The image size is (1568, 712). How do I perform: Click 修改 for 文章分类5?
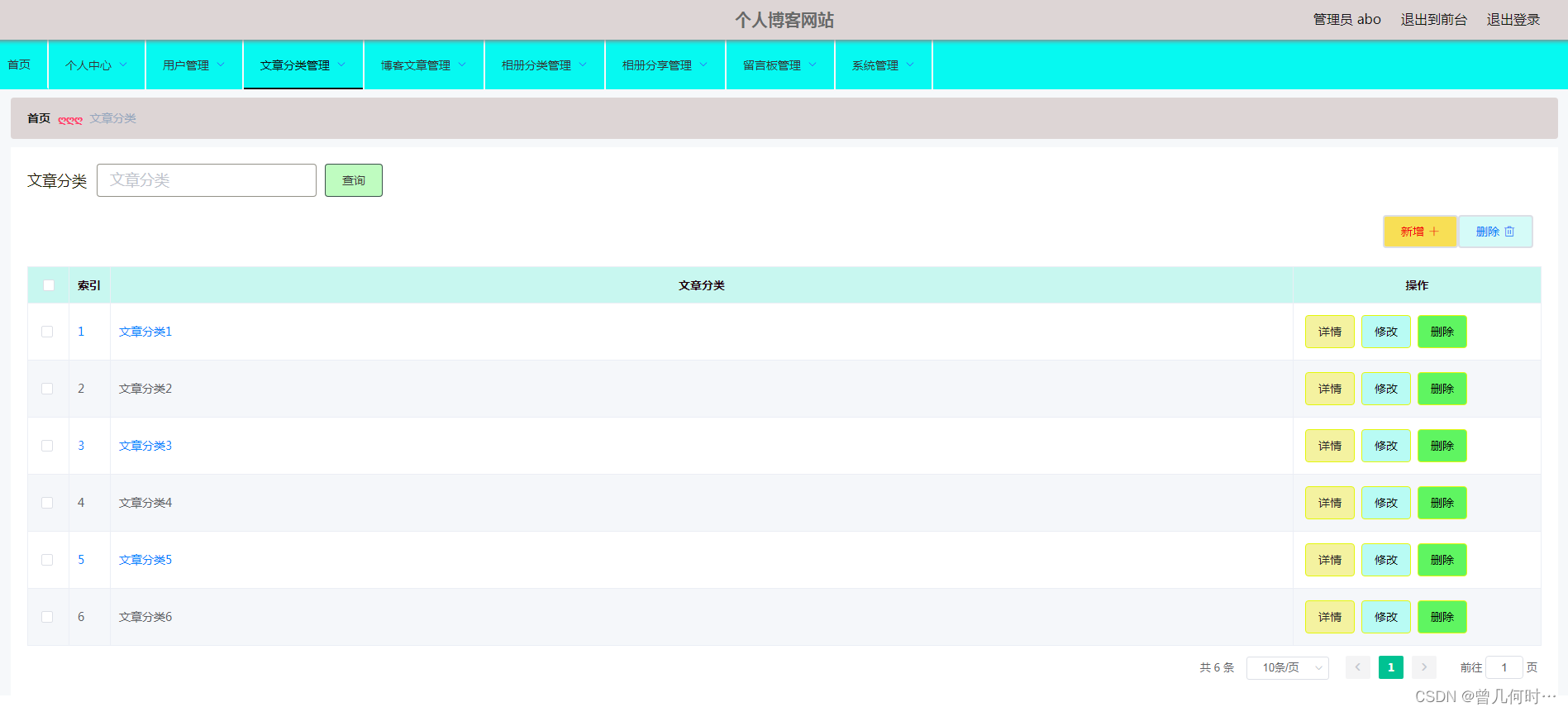pos(1386,560)
